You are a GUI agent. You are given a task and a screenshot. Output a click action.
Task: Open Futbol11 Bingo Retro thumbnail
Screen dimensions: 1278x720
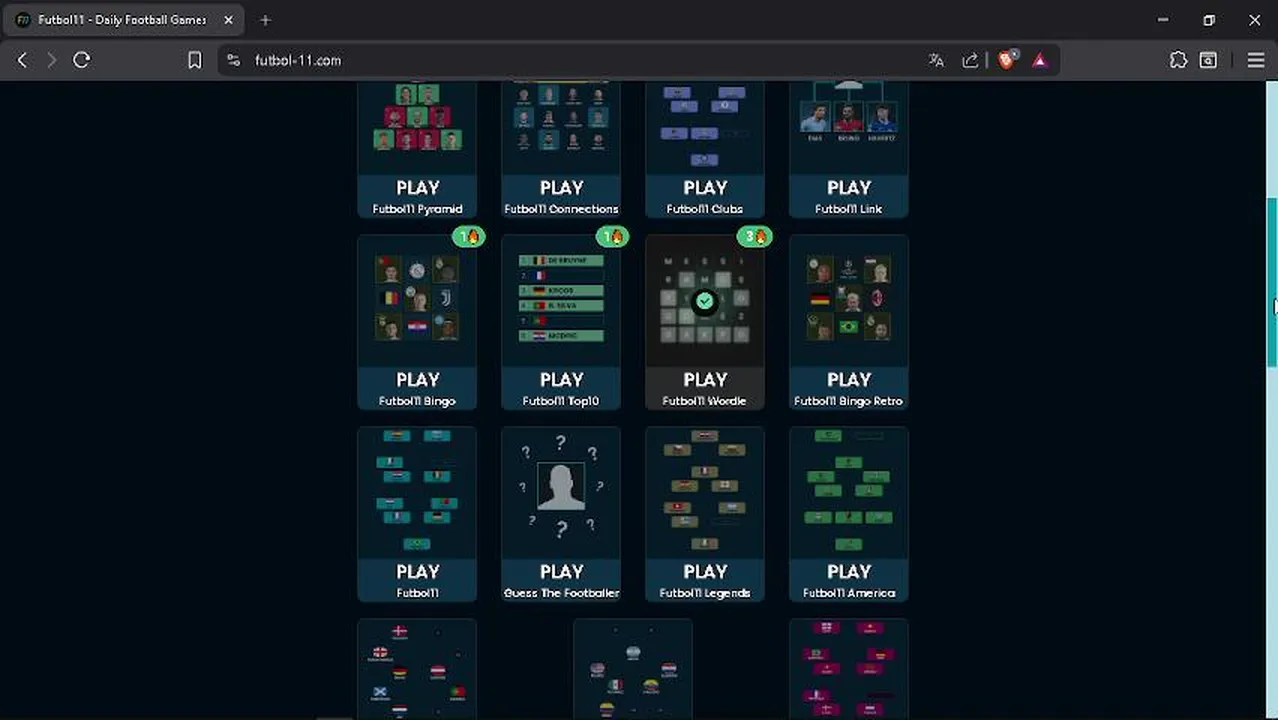[x=849, y=299]
